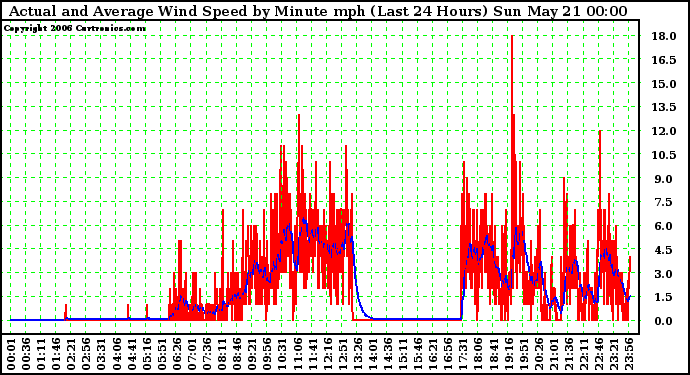This screenshot has width=690, height=375.
Task: Click the 23:56 time axis label
Action: click(629, 354)
